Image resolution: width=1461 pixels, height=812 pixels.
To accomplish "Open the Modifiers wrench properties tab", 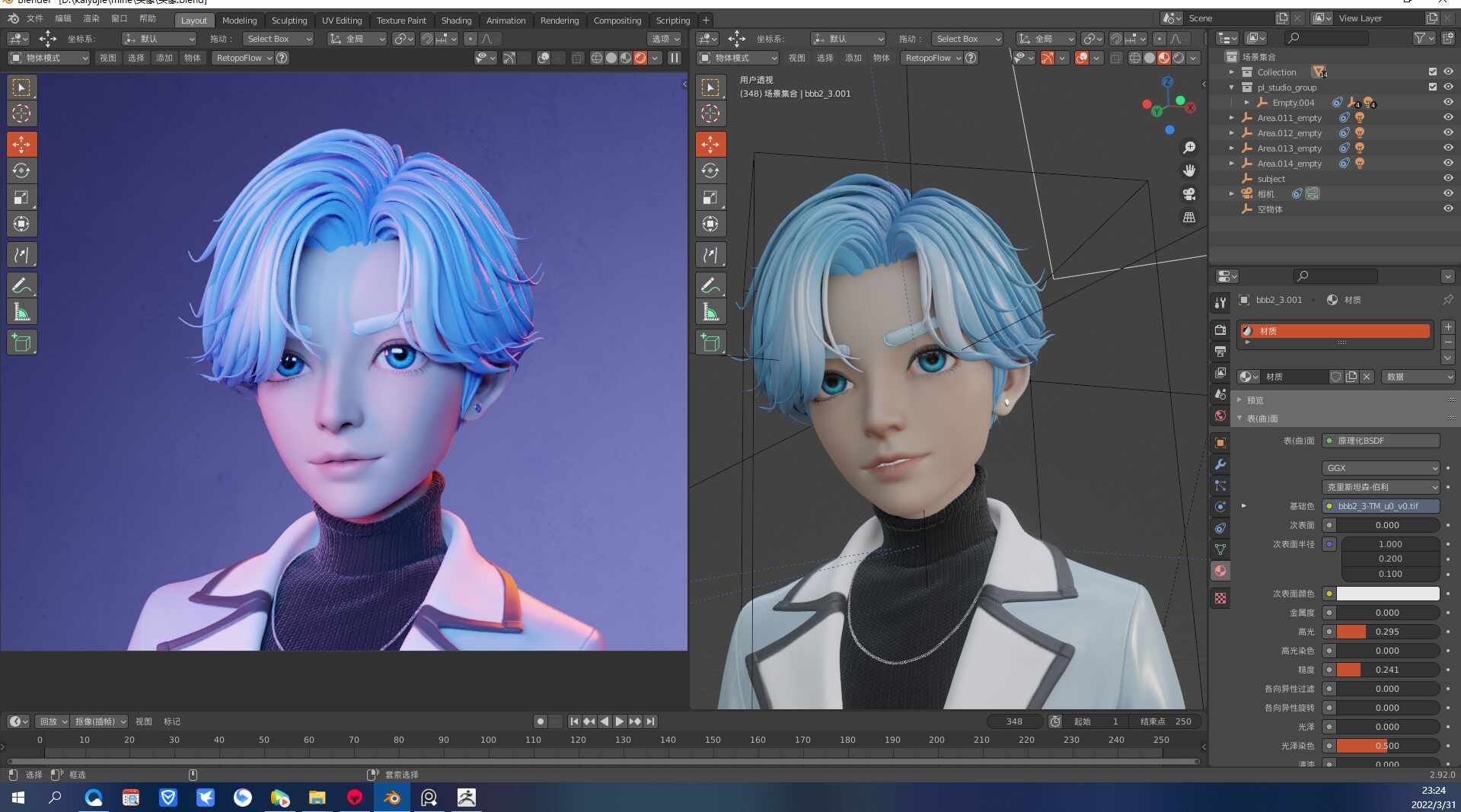I will point(1220,464).
